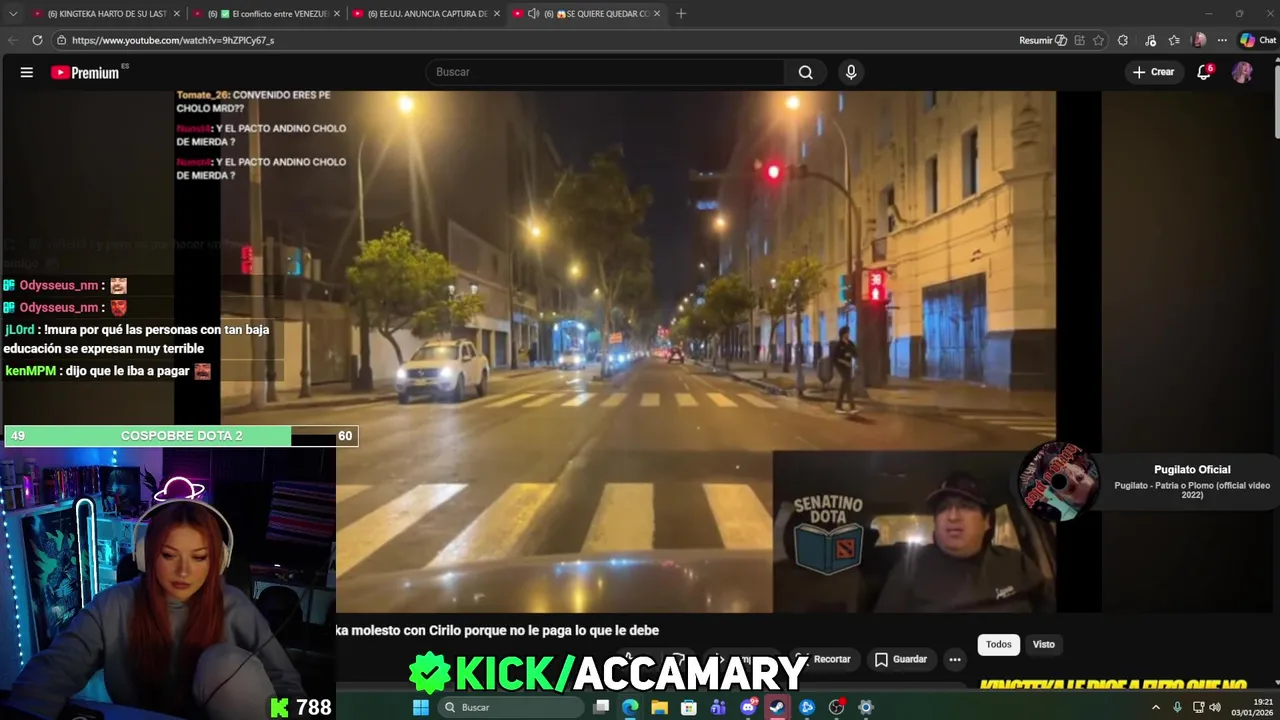Open a new browser tab
Image resolution: width=1280 pixels, height=720 pixels.
pyautogui.click(x=681, y=14)
